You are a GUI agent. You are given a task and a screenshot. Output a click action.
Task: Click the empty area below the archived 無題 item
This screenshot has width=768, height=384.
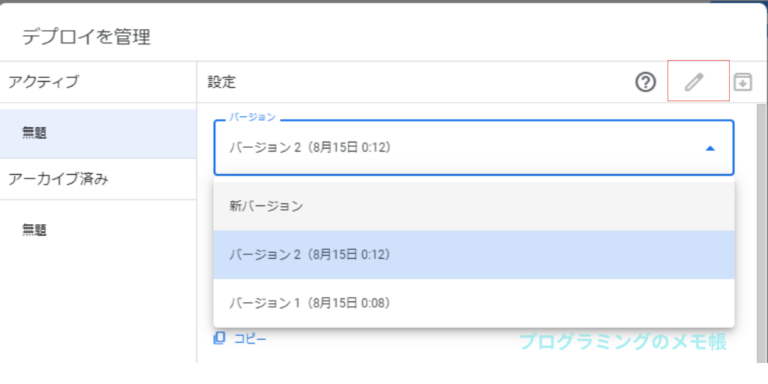pyautogui.click(x=98, y=309)
